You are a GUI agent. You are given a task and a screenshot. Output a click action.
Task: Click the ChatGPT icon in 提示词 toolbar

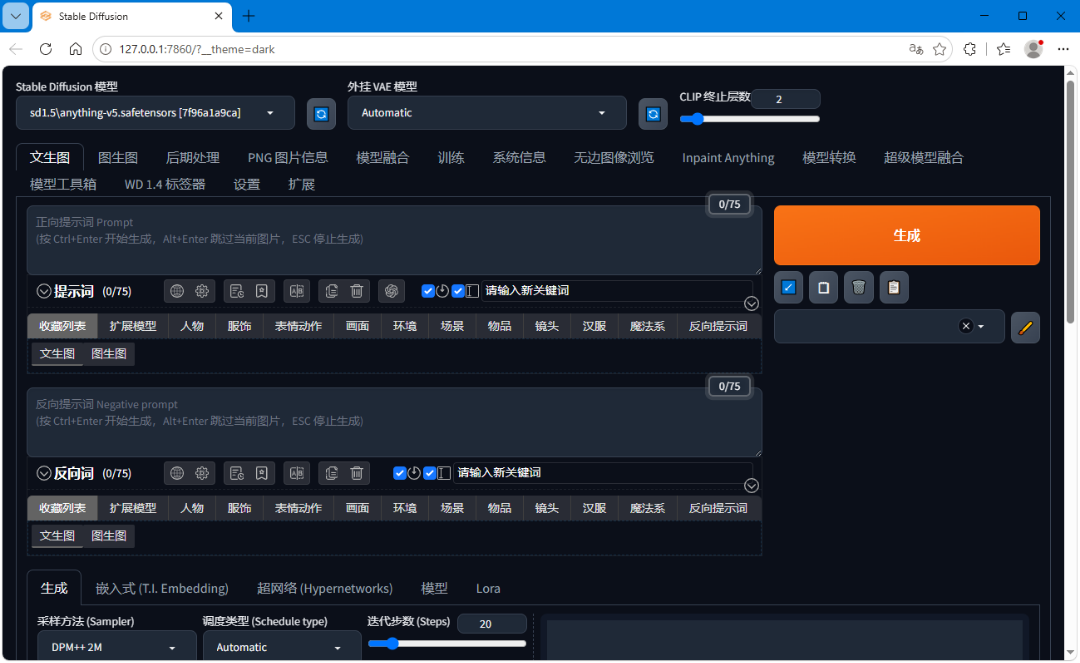[x=392, y=291]
